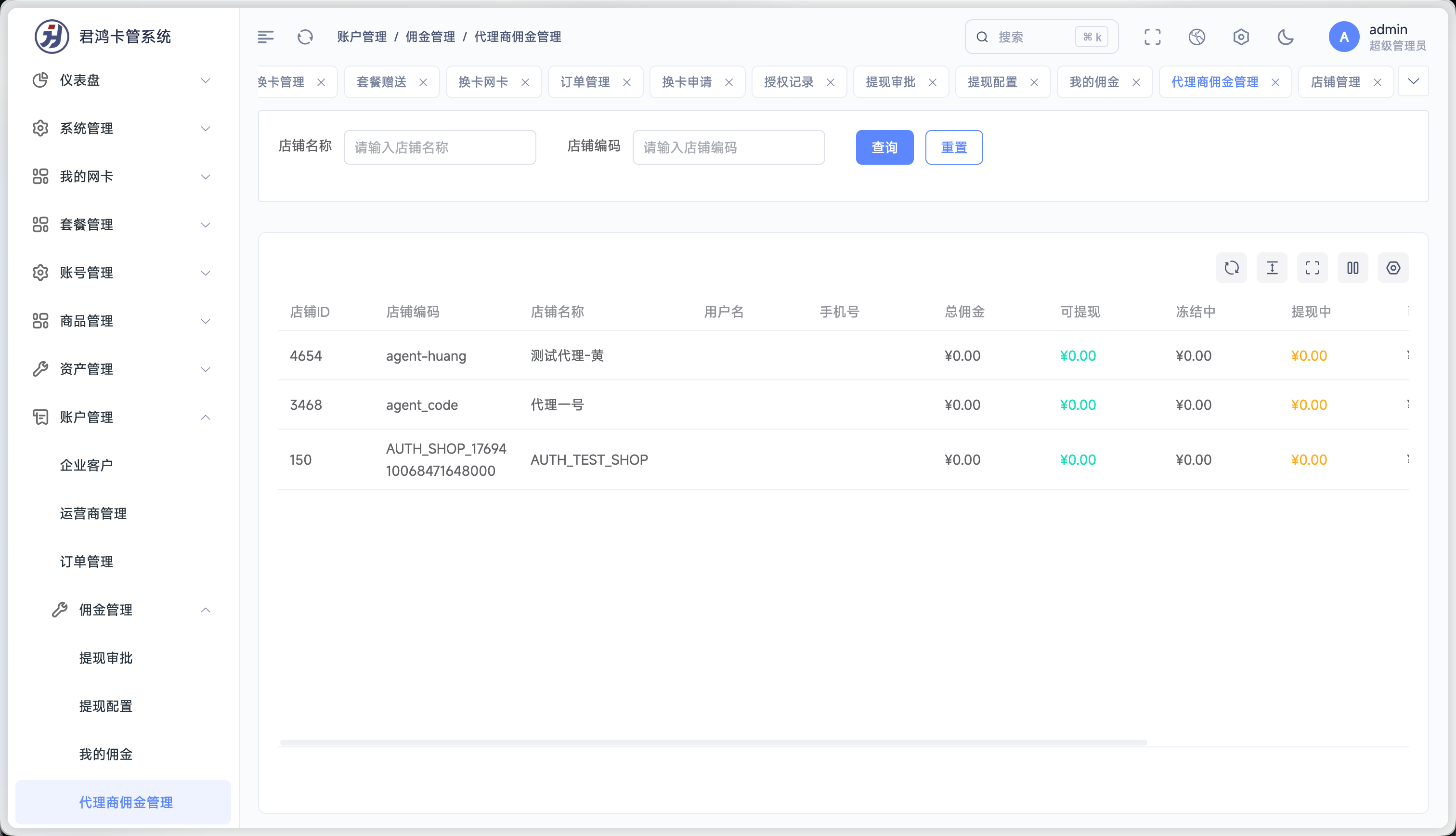Viewport: 1456px width, 836px height.
Task: Open the 我的佣金 tab
Action: 1094,81
